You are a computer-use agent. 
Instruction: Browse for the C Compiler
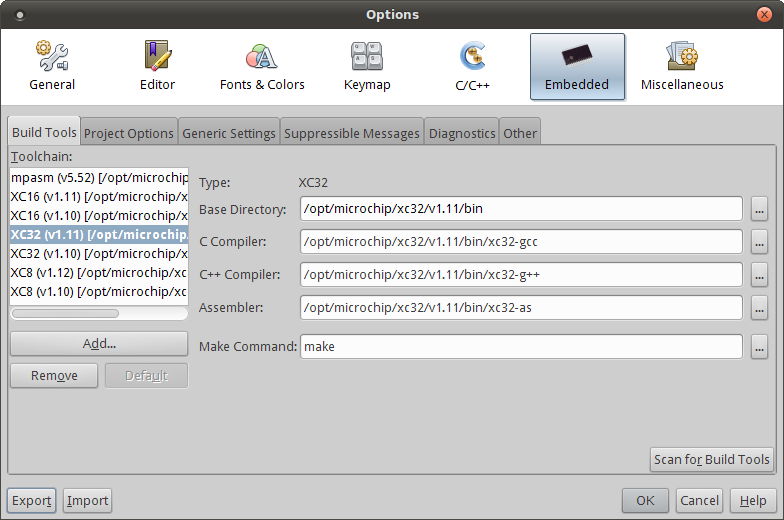click(x=759, y=242)
